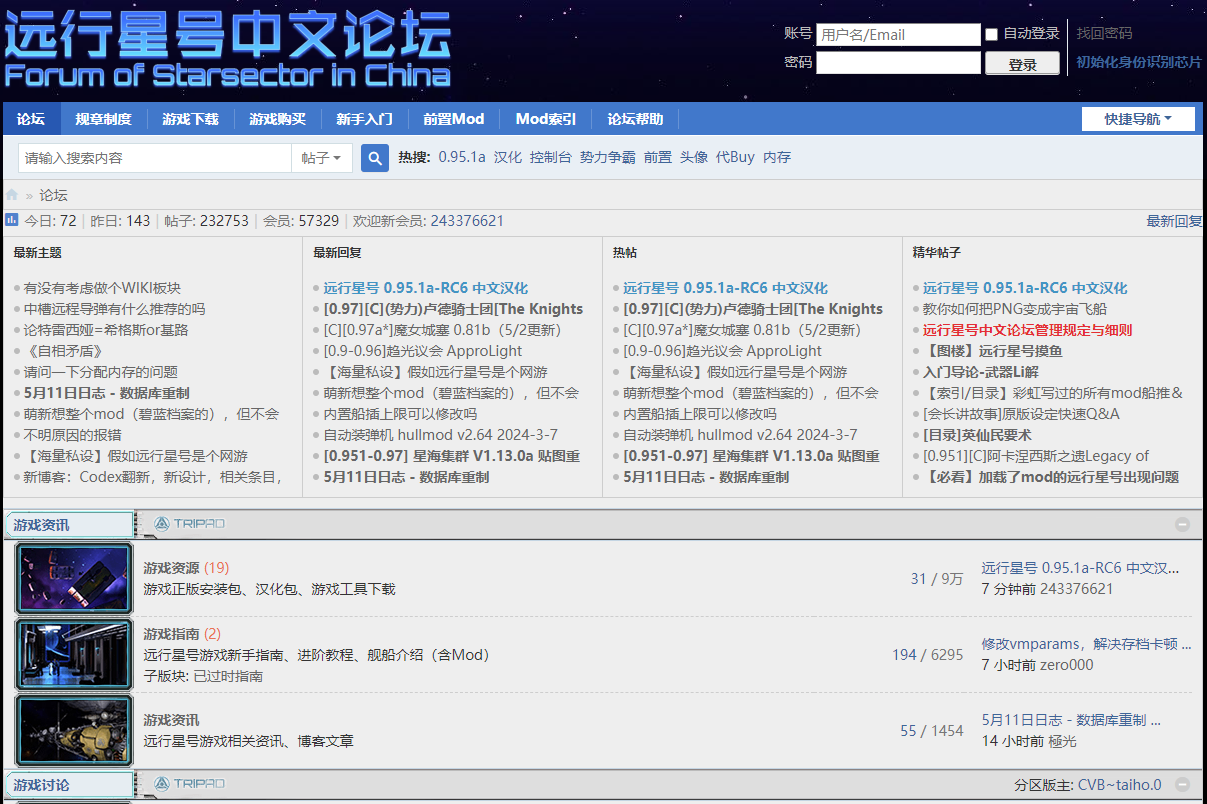This screenshot has height=804, width=1207.
Task: Click the 游戏讨论 section header label
Action: pyautogui.click(x=42, y=785)
